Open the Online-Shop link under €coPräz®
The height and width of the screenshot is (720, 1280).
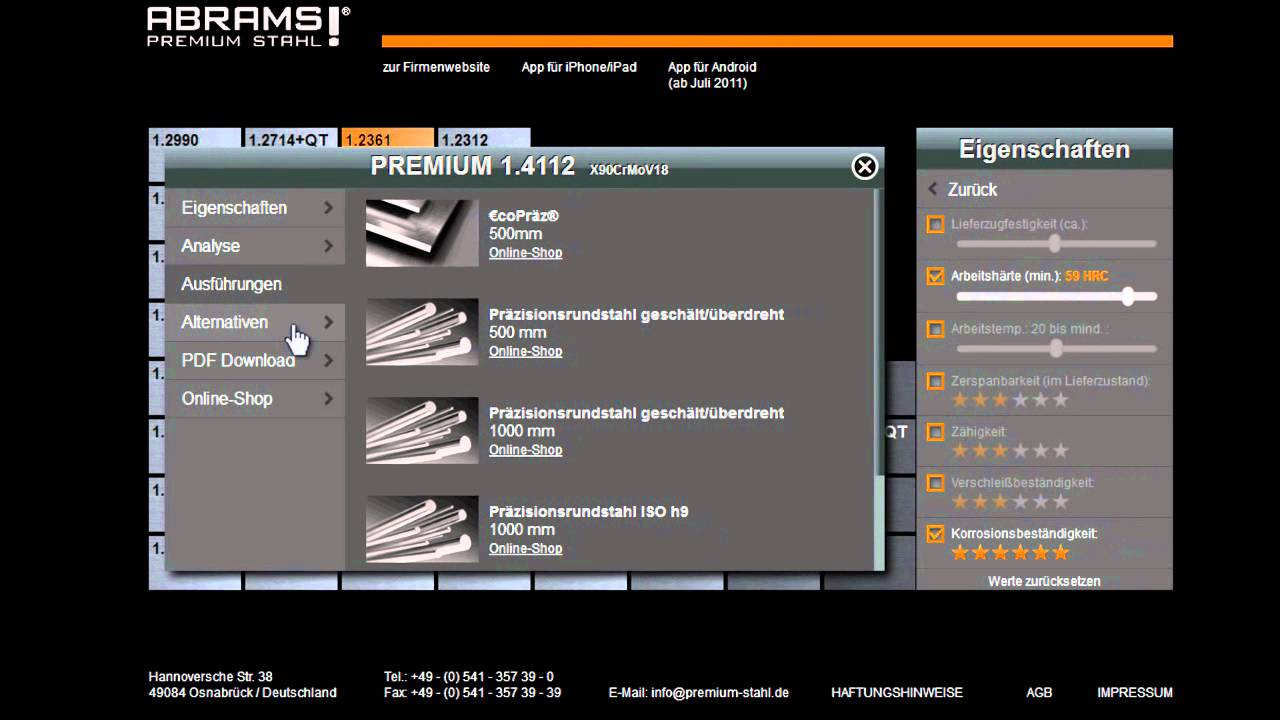pyautogui.click(x=525, y=253)
